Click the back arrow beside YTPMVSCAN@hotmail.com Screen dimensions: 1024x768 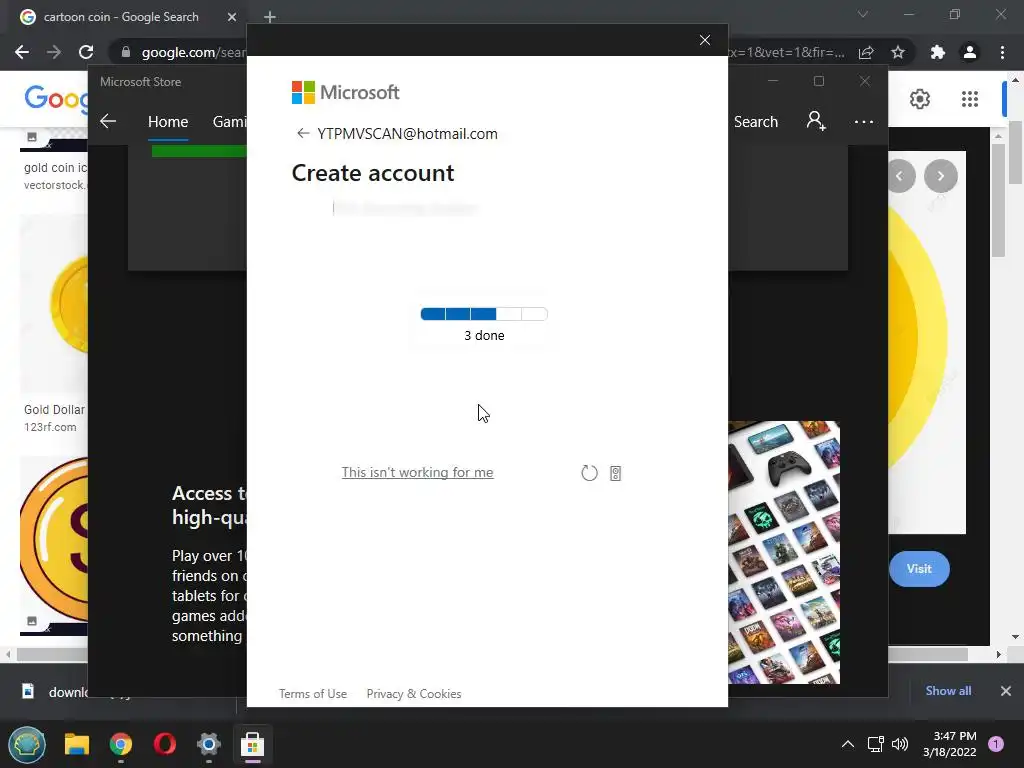tap(302, 133)
